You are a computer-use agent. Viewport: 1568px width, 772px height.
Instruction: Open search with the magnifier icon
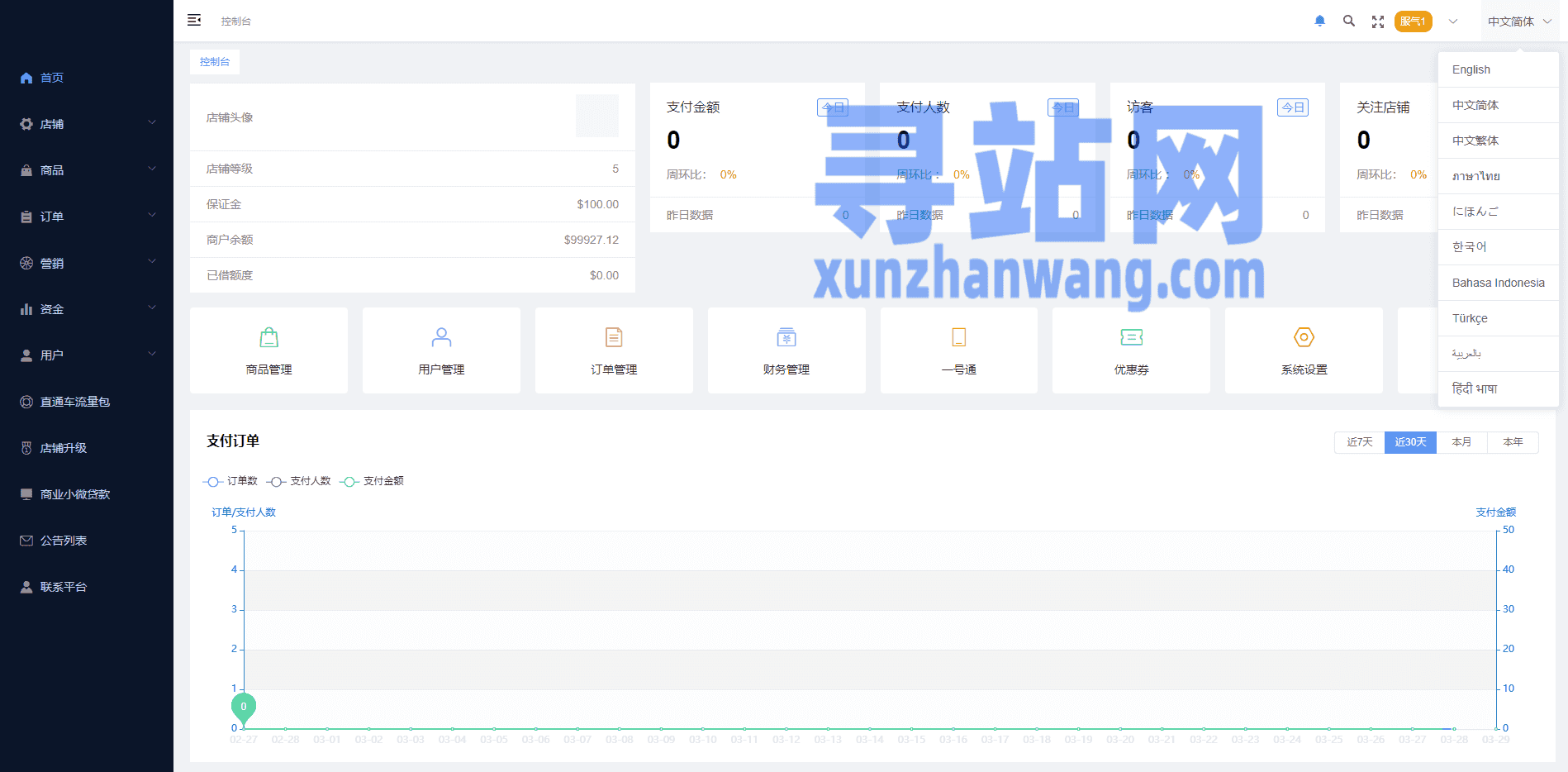coord(1348,21)
